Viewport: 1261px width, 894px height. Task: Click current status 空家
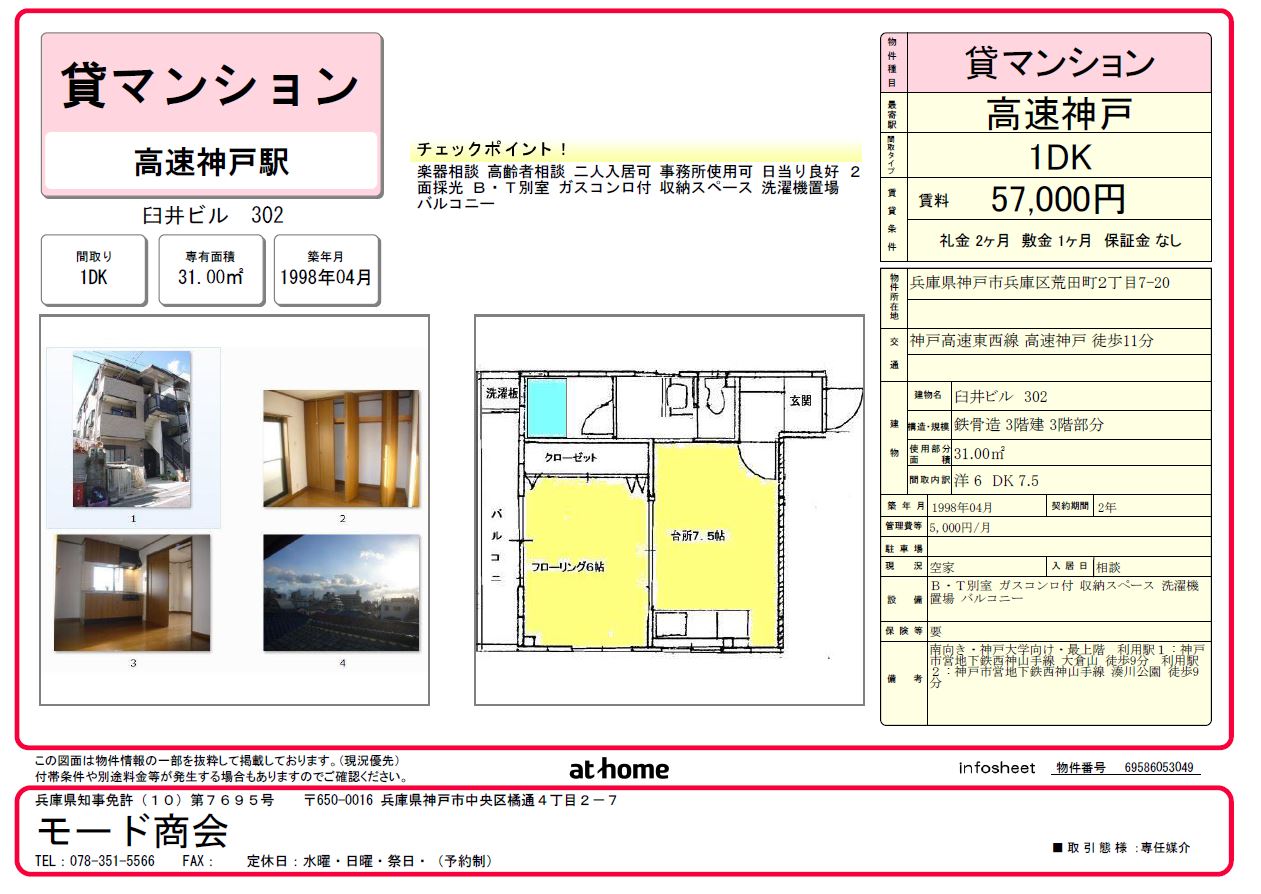point(942,567)
